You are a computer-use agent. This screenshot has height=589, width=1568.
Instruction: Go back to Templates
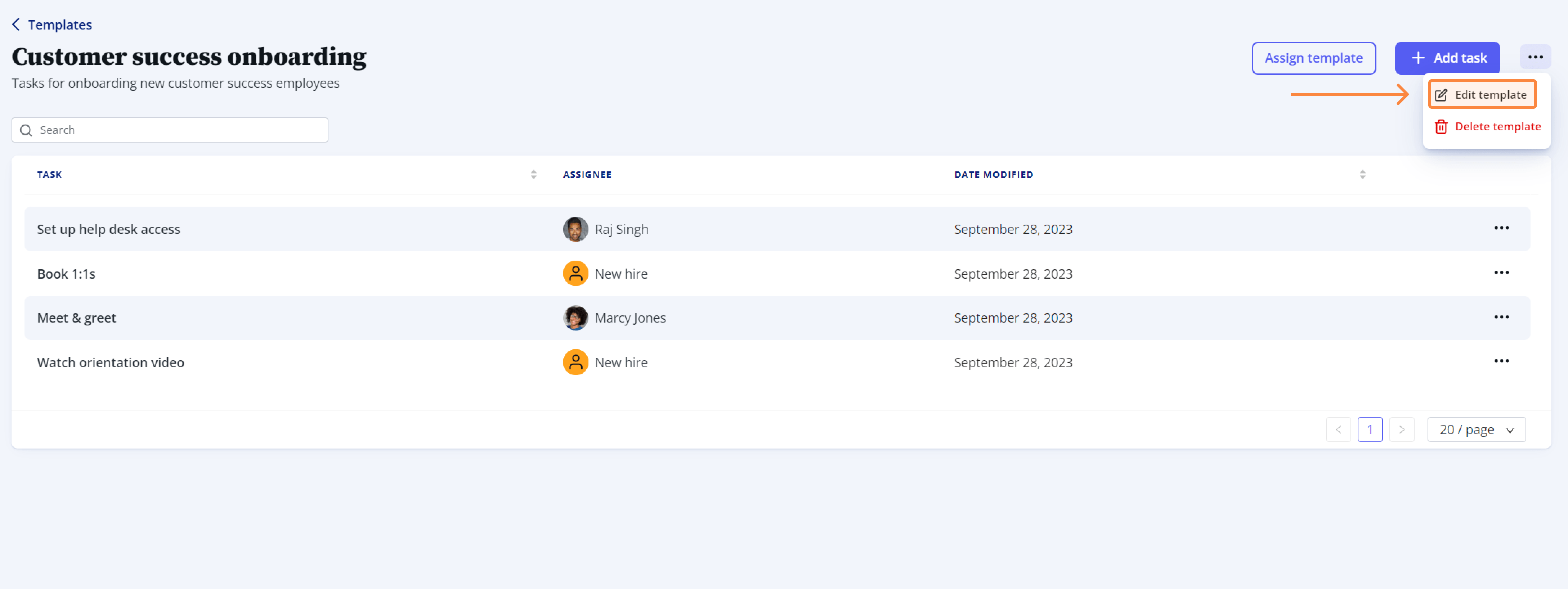52,25
